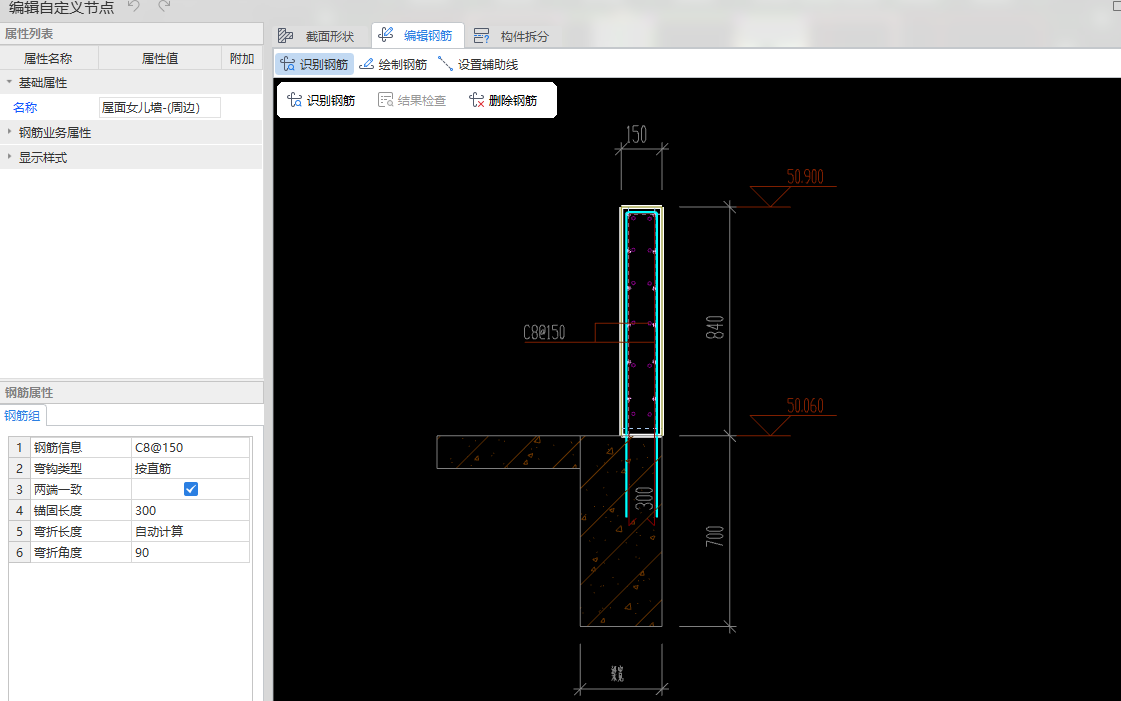Toggle the 两端一致 checkbox
Screen dimensions: 1121x701
click(191, 489)
